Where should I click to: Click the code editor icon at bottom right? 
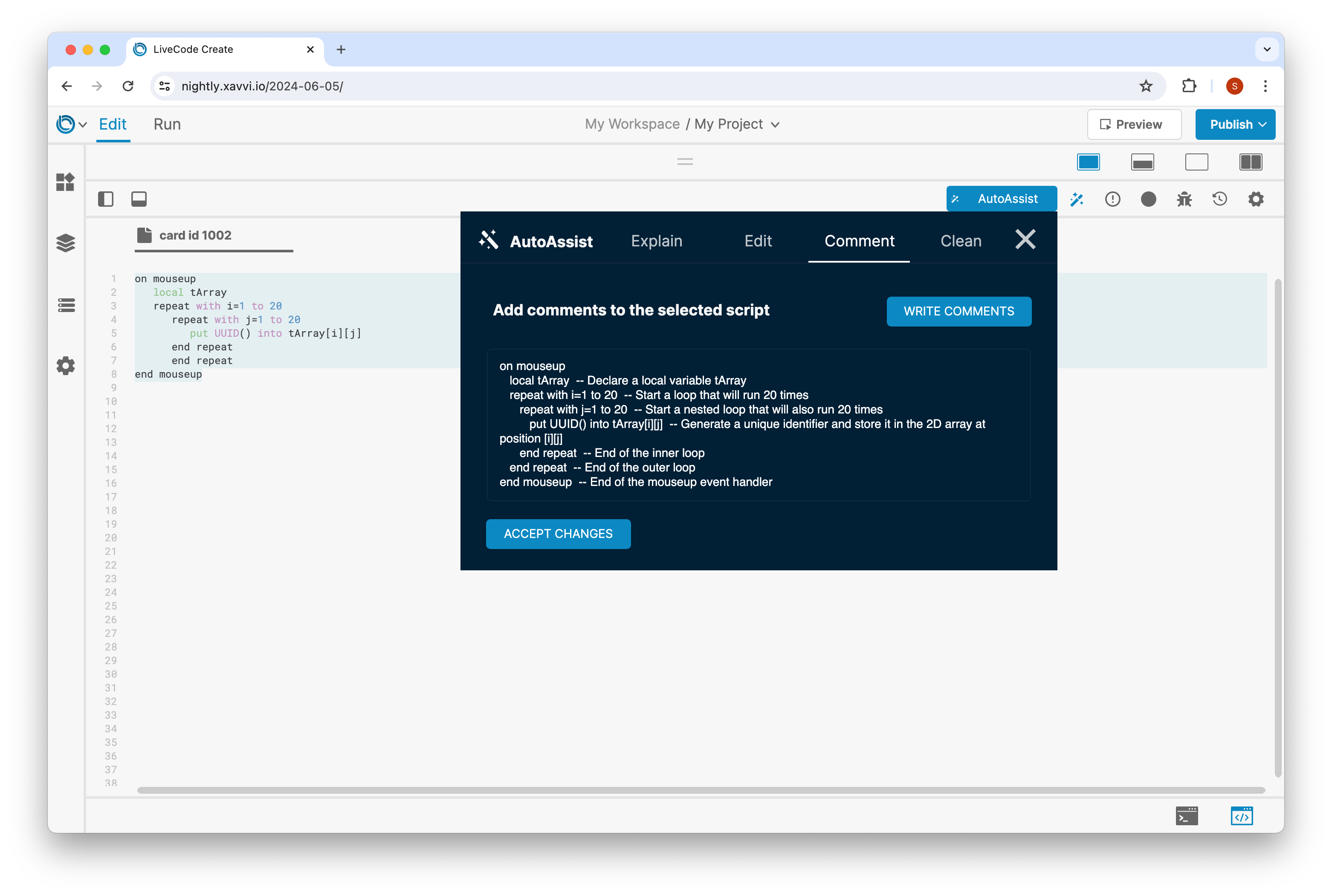(x=1241, y=816)
